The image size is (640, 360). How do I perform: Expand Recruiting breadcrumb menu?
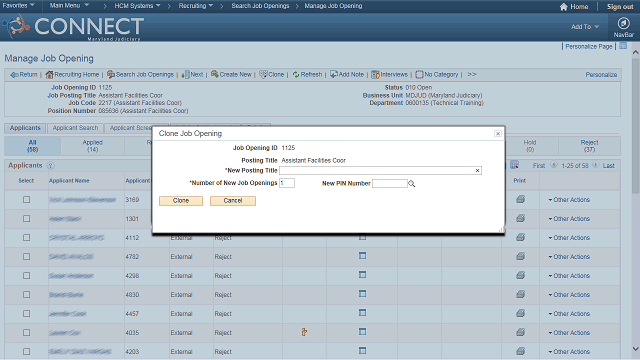click(x=196, y=6)
